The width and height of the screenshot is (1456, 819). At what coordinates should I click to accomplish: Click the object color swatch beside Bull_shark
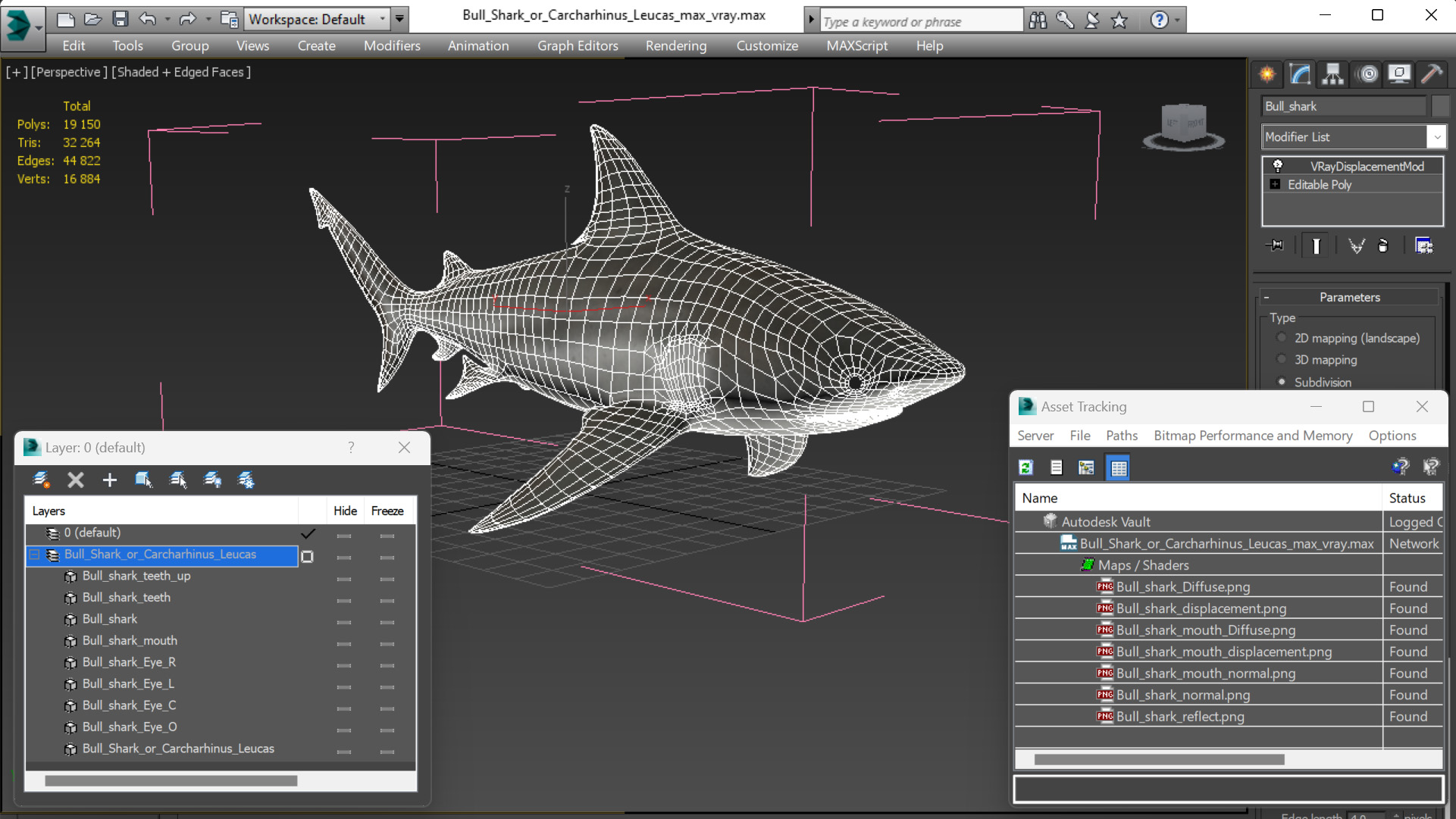coord(1440,106)
